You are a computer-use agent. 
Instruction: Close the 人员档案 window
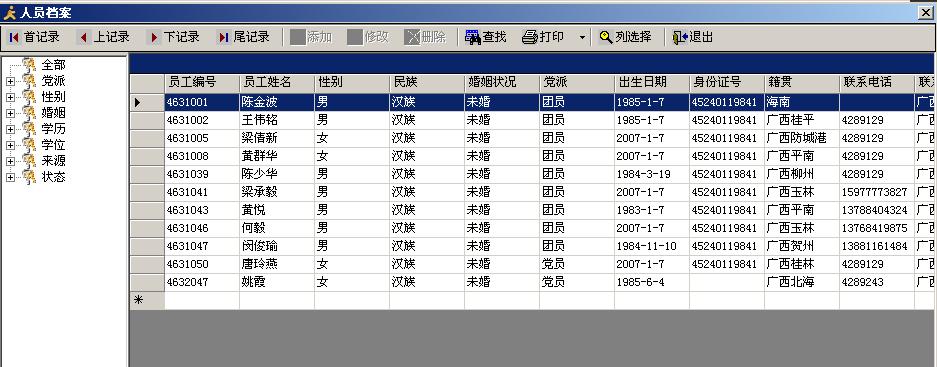925,13
